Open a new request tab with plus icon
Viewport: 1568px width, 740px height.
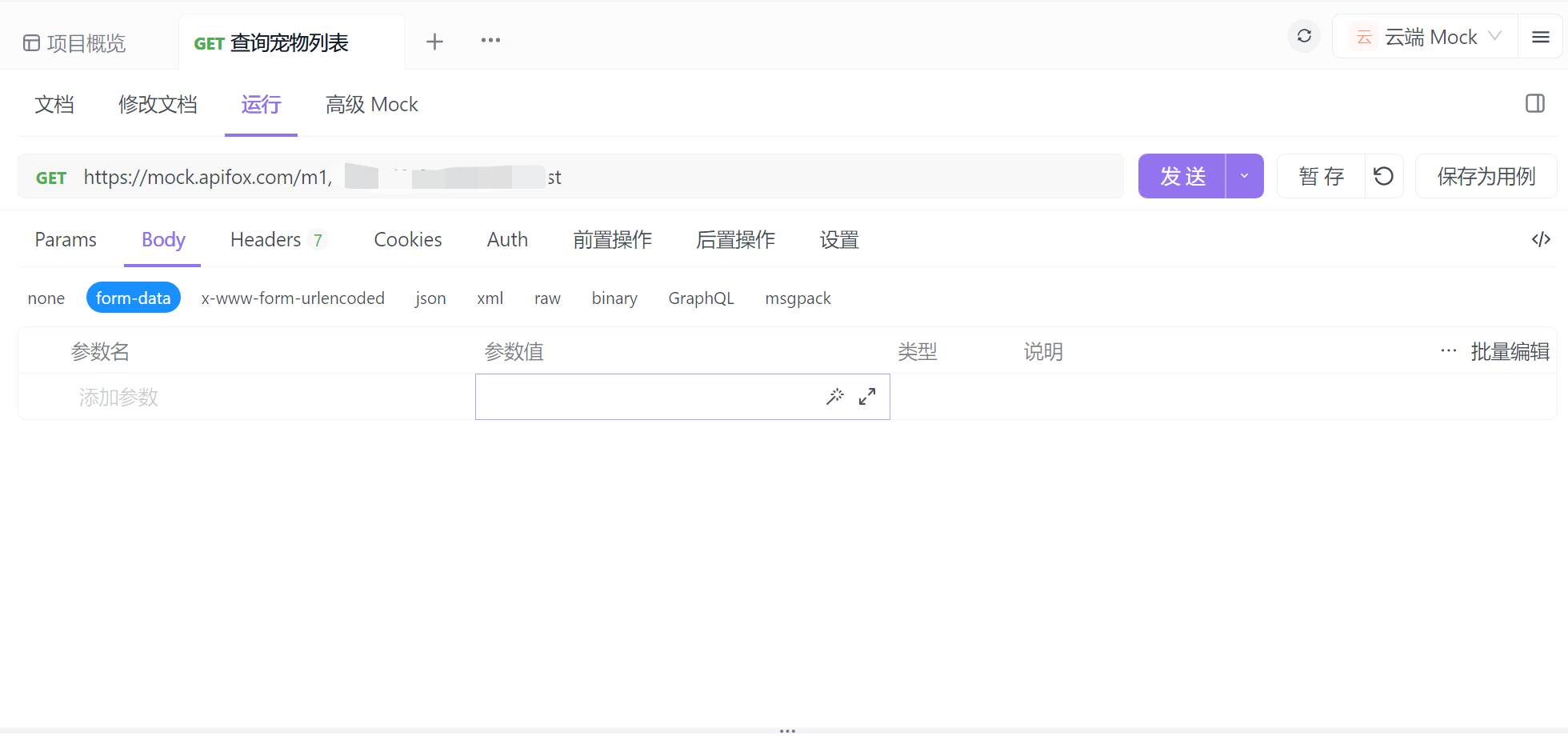[434, 41]
